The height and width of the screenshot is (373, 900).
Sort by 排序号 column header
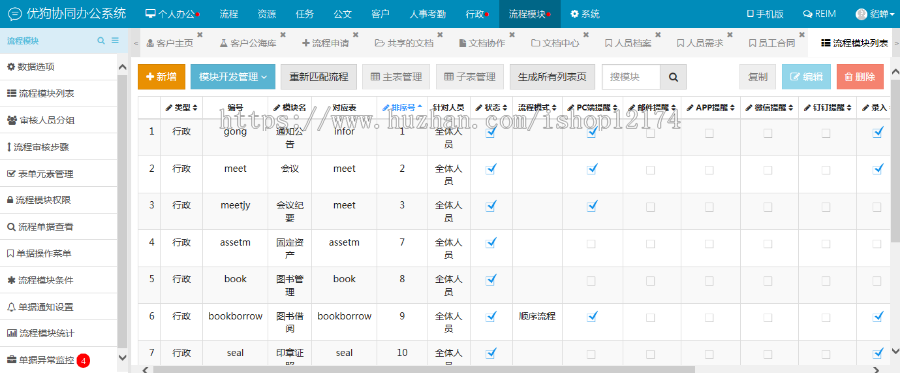[402, 107]
